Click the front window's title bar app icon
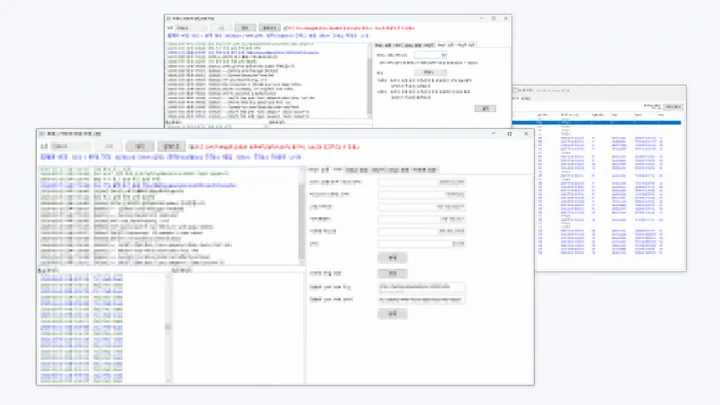The image size is (720, 405). (x=41, y=134)
